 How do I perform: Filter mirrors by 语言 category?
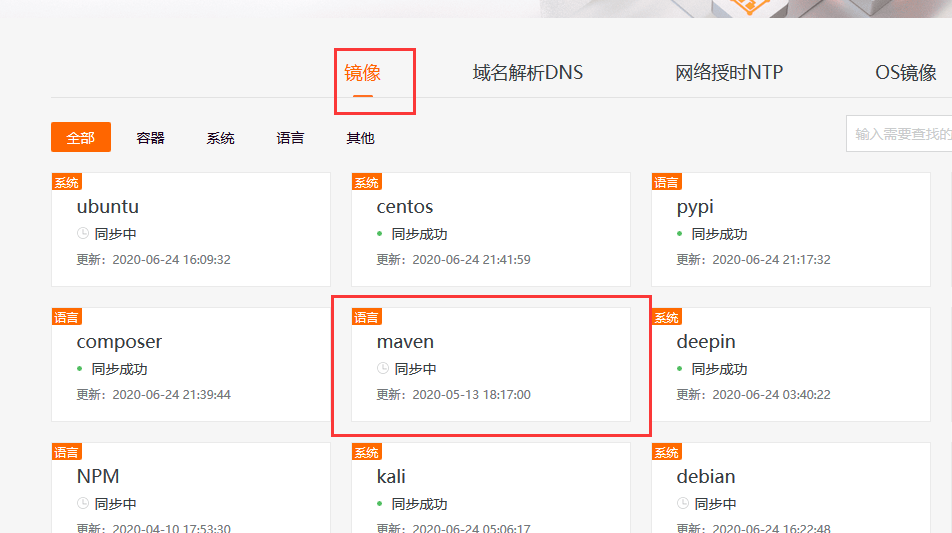(x=290, y=138)
